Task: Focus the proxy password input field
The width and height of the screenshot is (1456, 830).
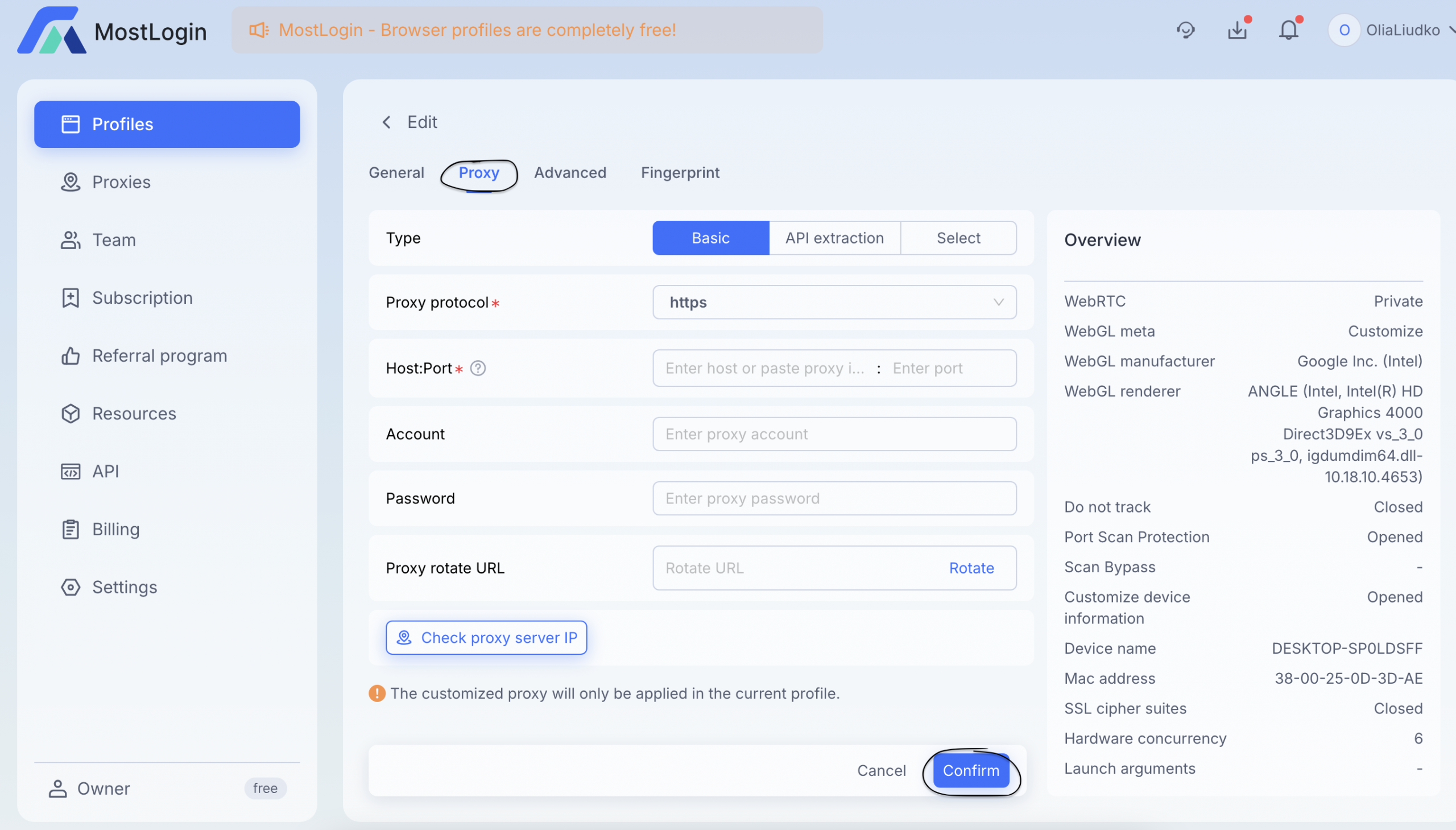Action: (834, 498)
